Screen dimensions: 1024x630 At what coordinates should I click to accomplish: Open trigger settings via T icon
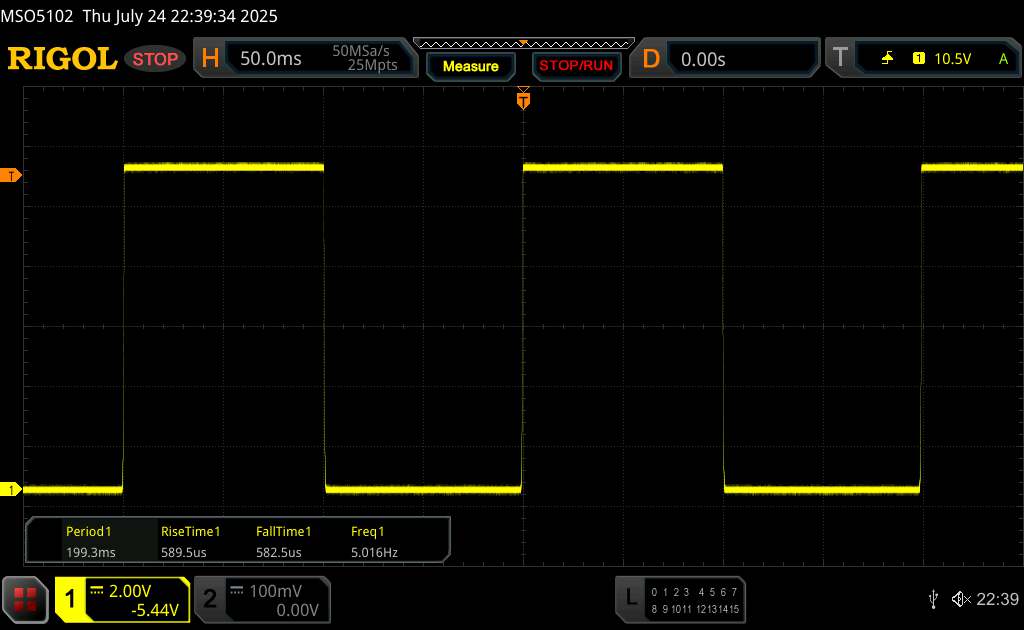click(x=840, y=59)
